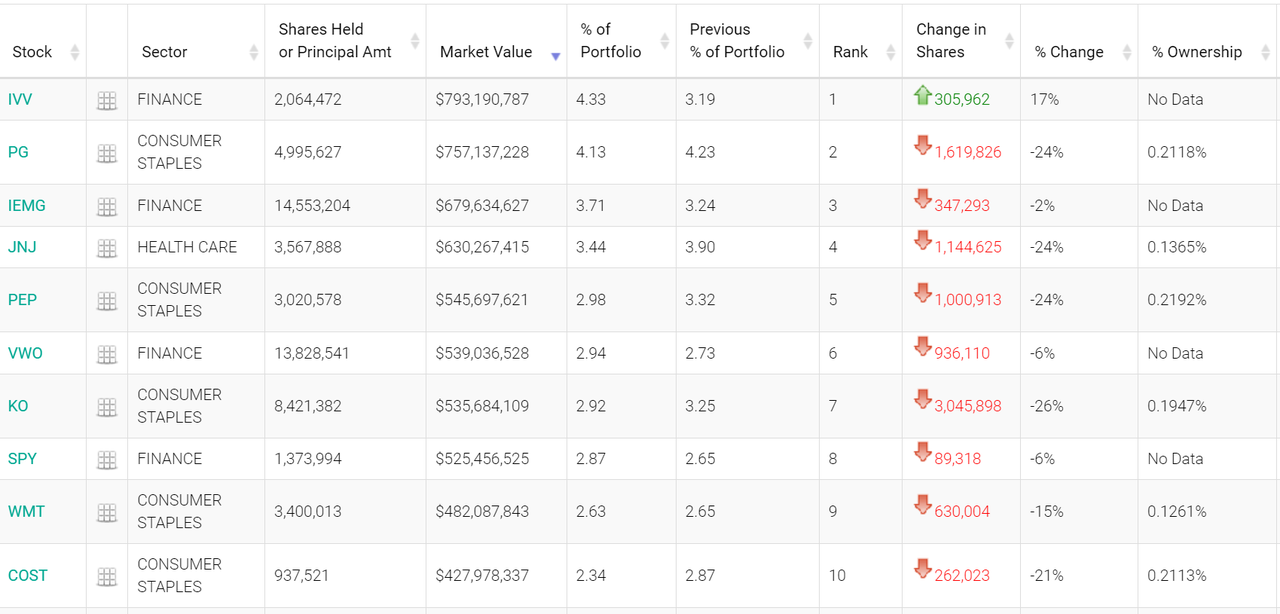Viewport: 1280px width, 614px height.
Task: Select the HEALTH CARE sector cell
Action: tap(187, 248)
